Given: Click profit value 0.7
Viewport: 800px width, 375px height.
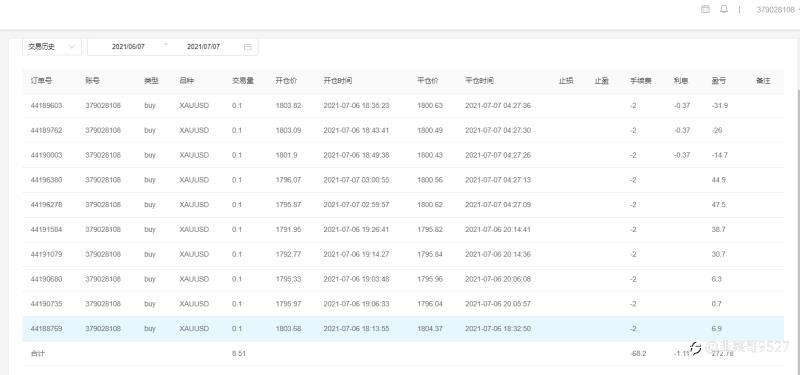Looking at the screenshot, I should 716,304.
